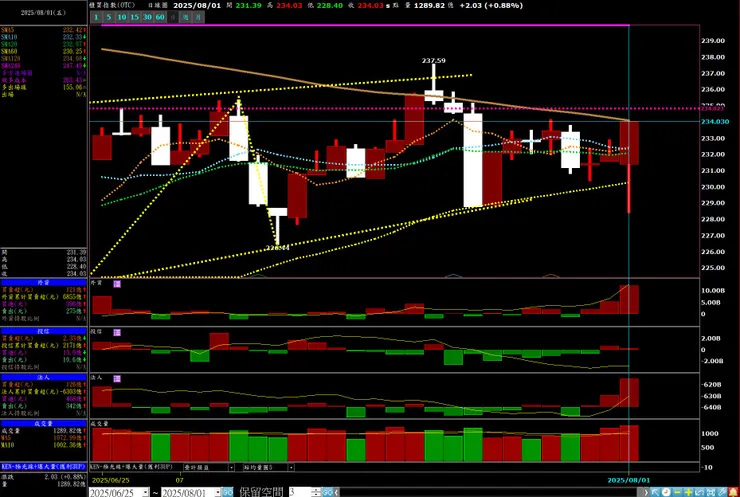This screenshot has width=740, height=497.
Task: Click the 櫃買指數(OTC) title text
Action: point(112,5)
